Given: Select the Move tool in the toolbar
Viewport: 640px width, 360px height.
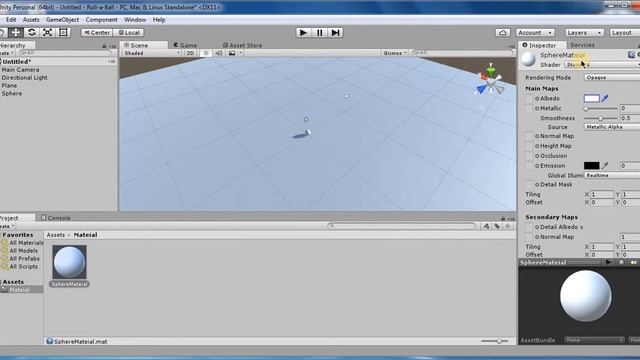Looking at the screenshot, I should 16,33.
